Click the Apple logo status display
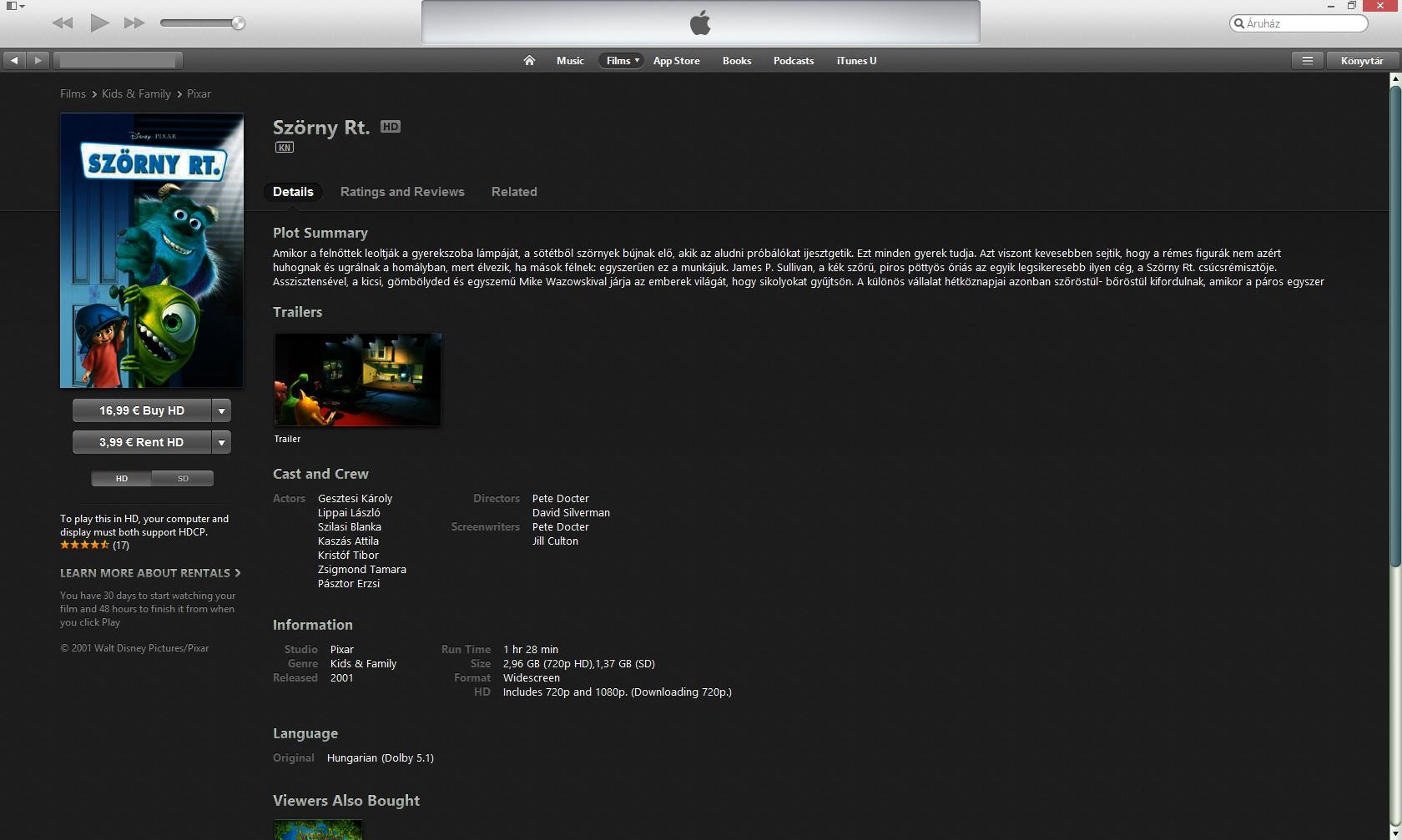 click(701, 23)
